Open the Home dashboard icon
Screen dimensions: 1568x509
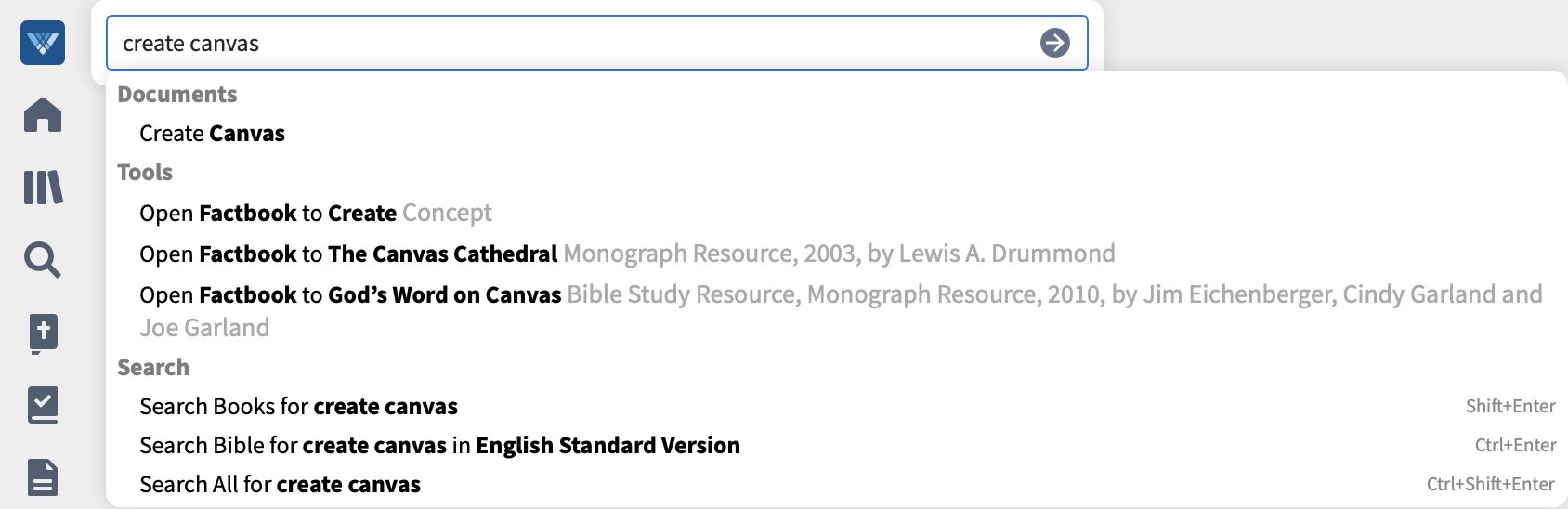pos(43,115)
